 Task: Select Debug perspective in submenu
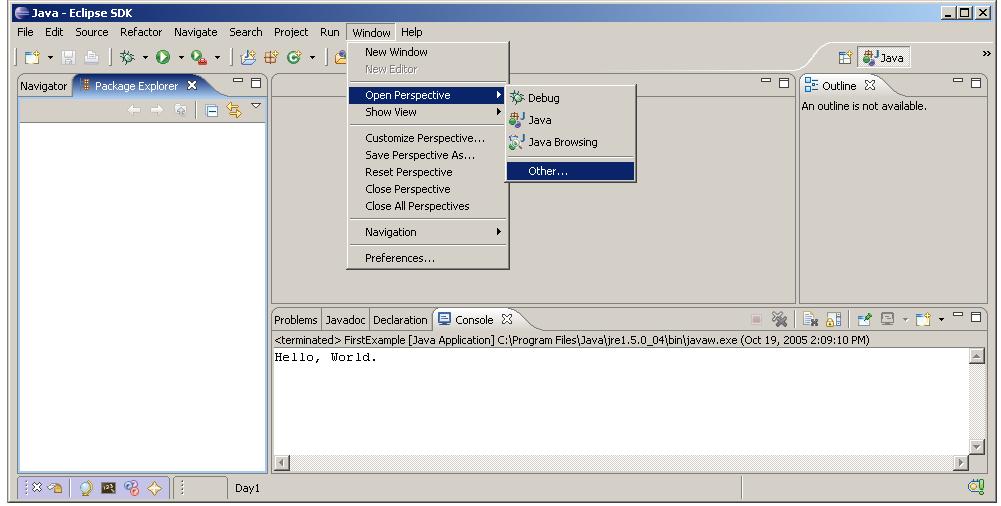[x=571, y=98]
